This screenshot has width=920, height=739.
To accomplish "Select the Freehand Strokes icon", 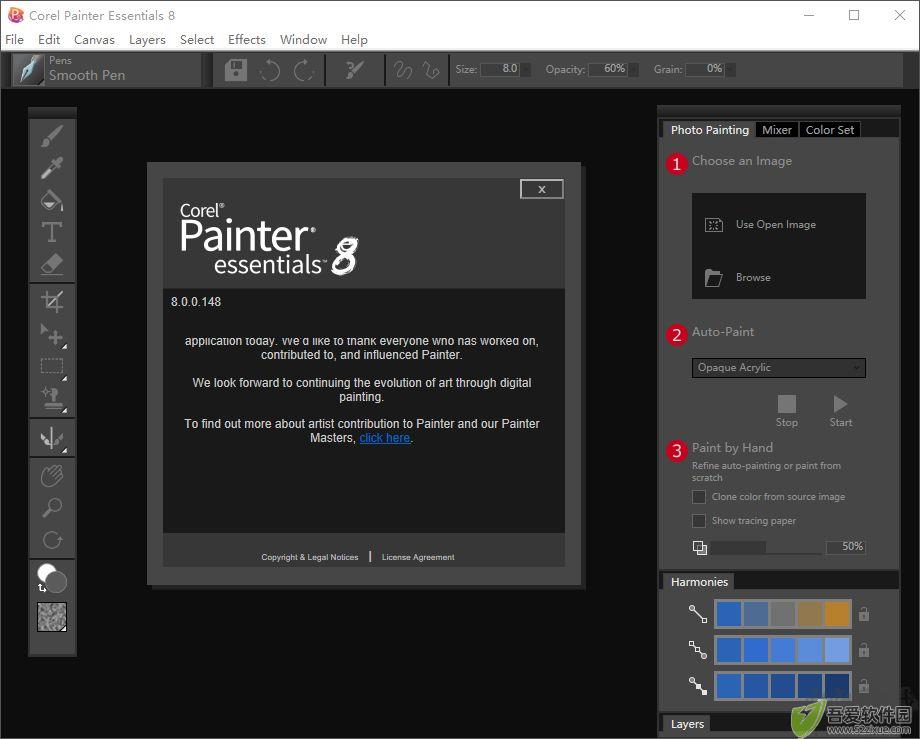I will click(403, 70).
